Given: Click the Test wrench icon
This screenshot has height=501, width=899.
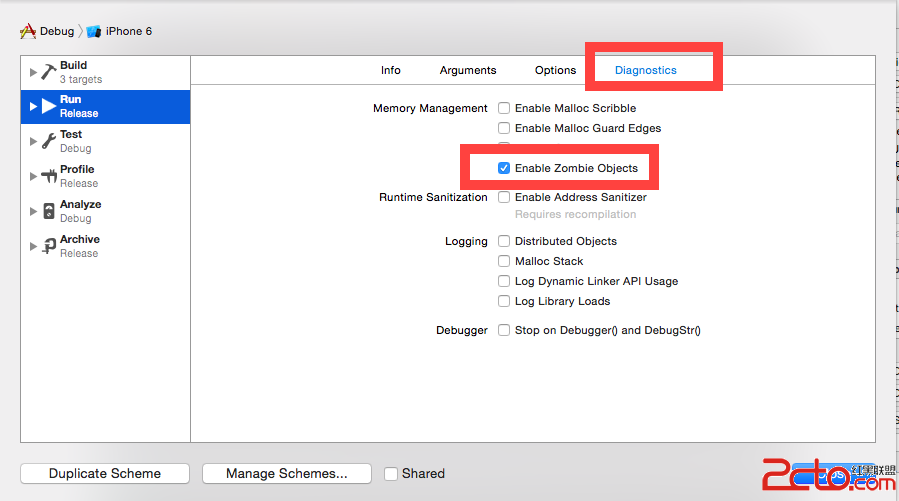Looking at the screenshot, I should [48, 141].
